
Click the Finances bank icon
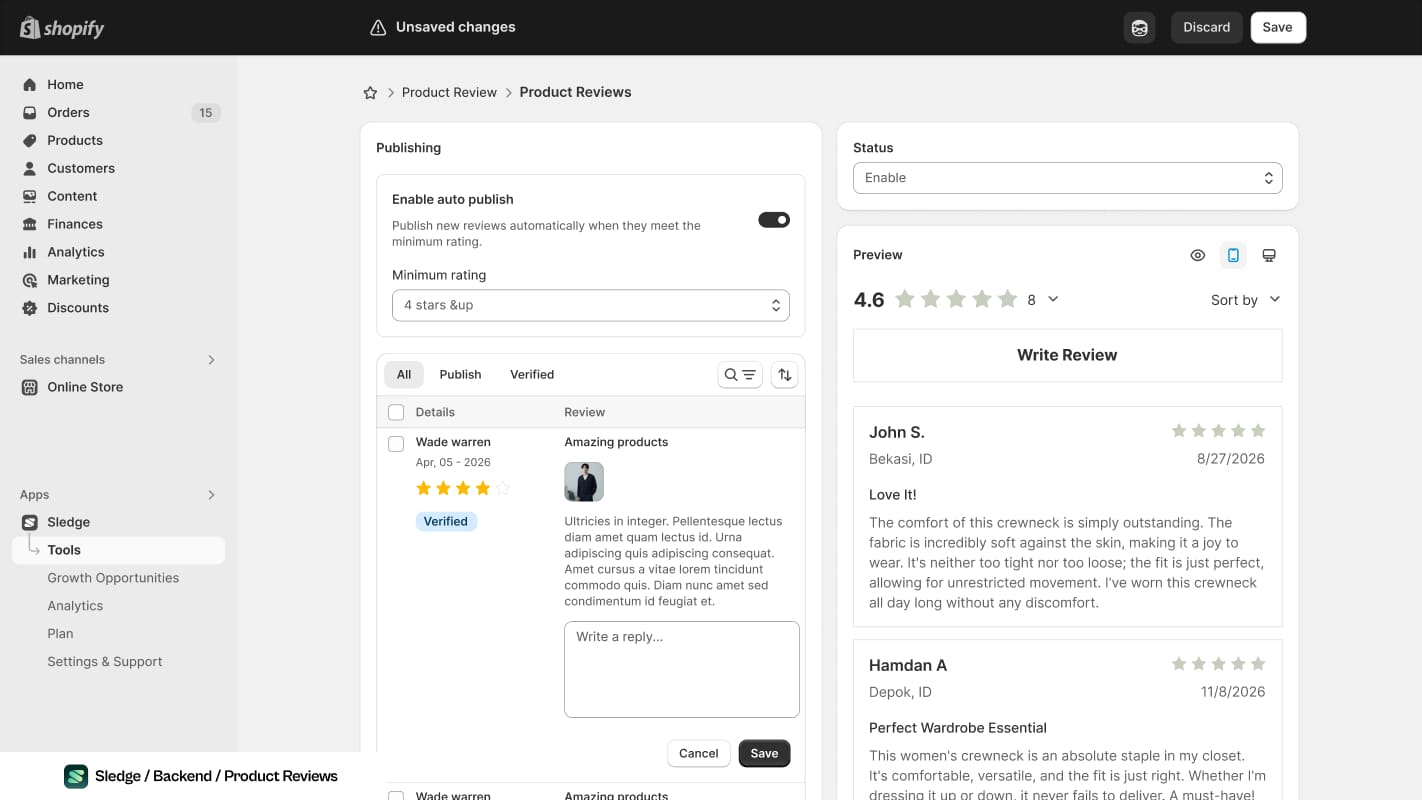(x=30, y=225)
